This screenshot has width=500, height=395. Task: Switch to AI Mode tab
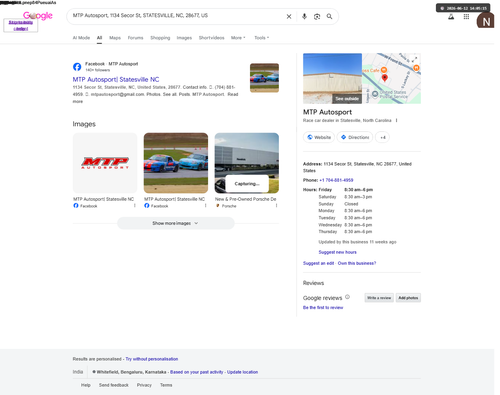click(81, 38)
